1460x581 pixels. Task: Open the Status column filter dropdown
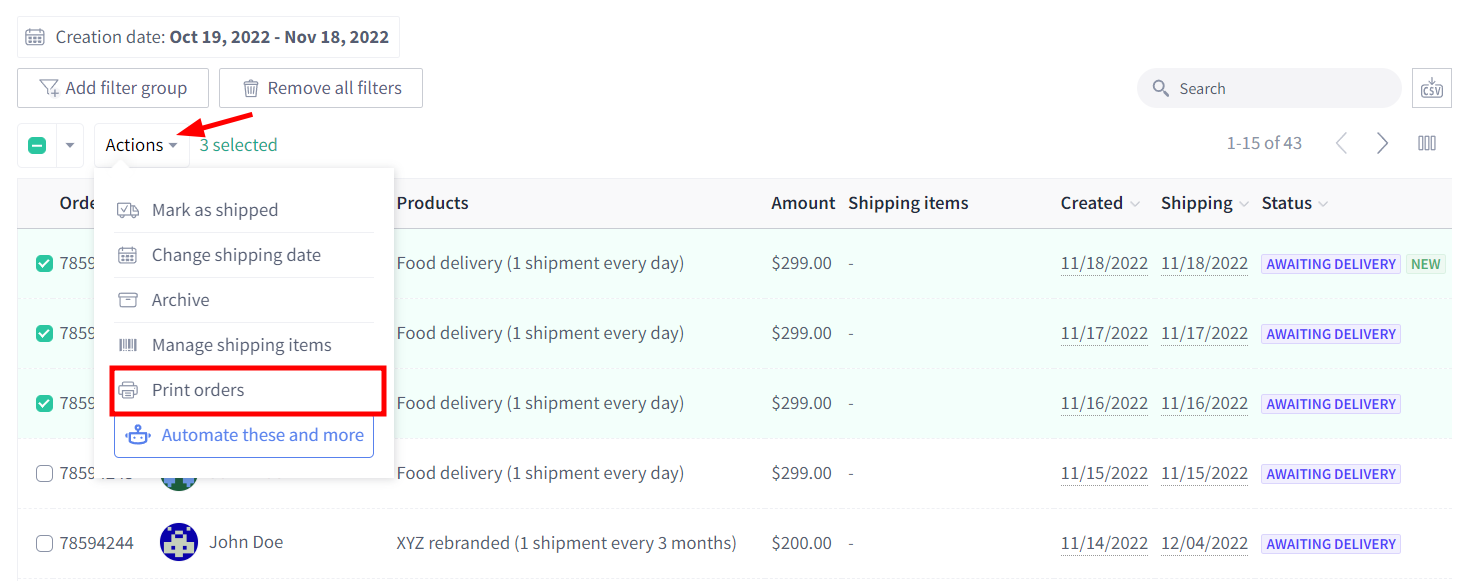tap(1323, 204)
